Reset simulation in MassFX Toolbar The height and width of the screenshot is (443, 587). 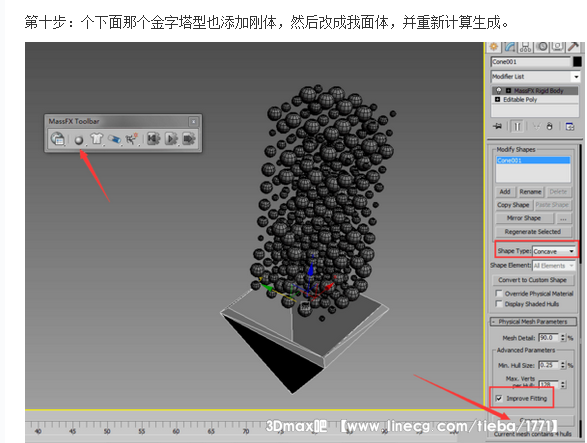153,139
